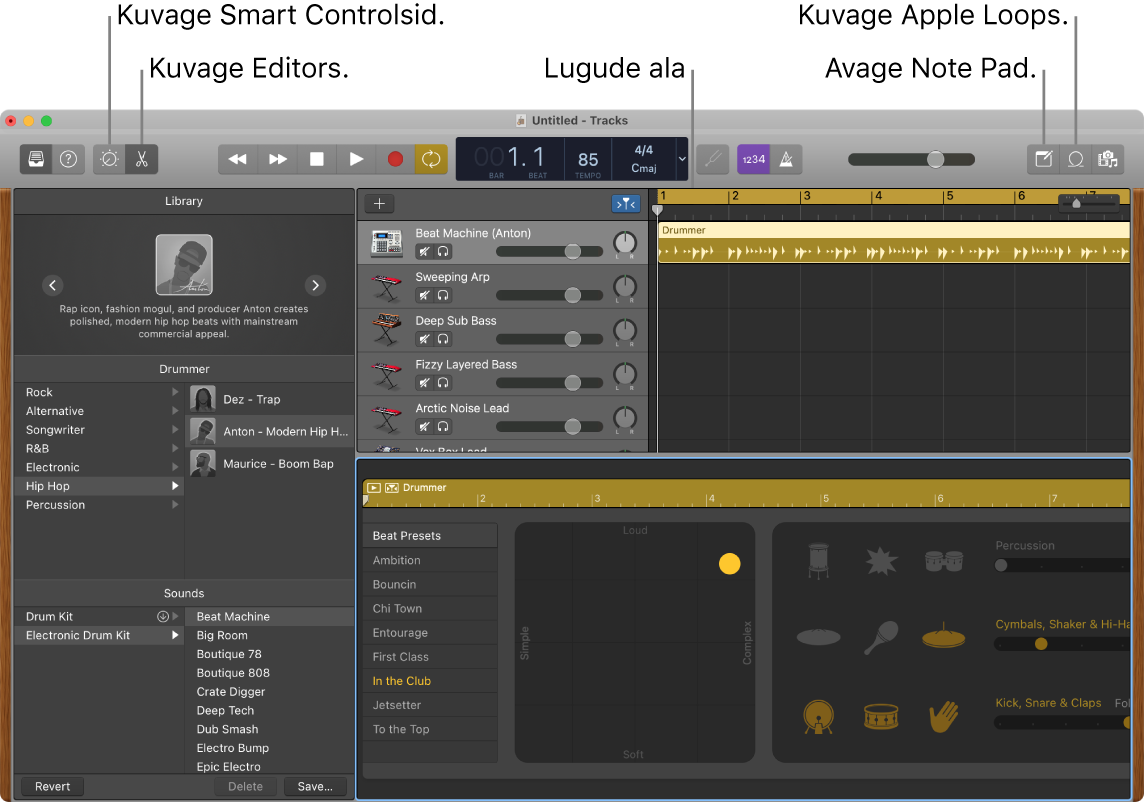
Task: Open the Media Browser
Action: pyautogui.click(x=1108, y=159)
